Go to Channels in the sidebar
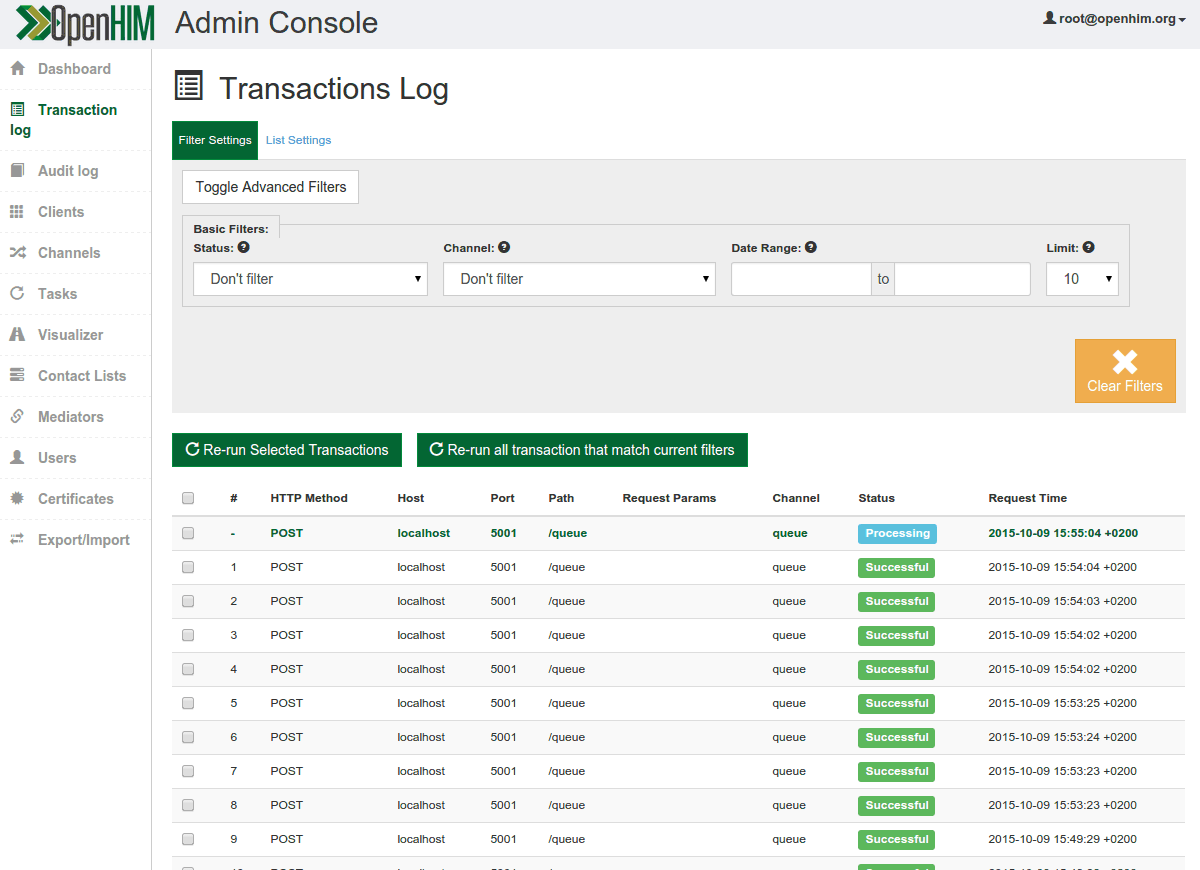1200x870 pixels. click(x=69, y=253)
